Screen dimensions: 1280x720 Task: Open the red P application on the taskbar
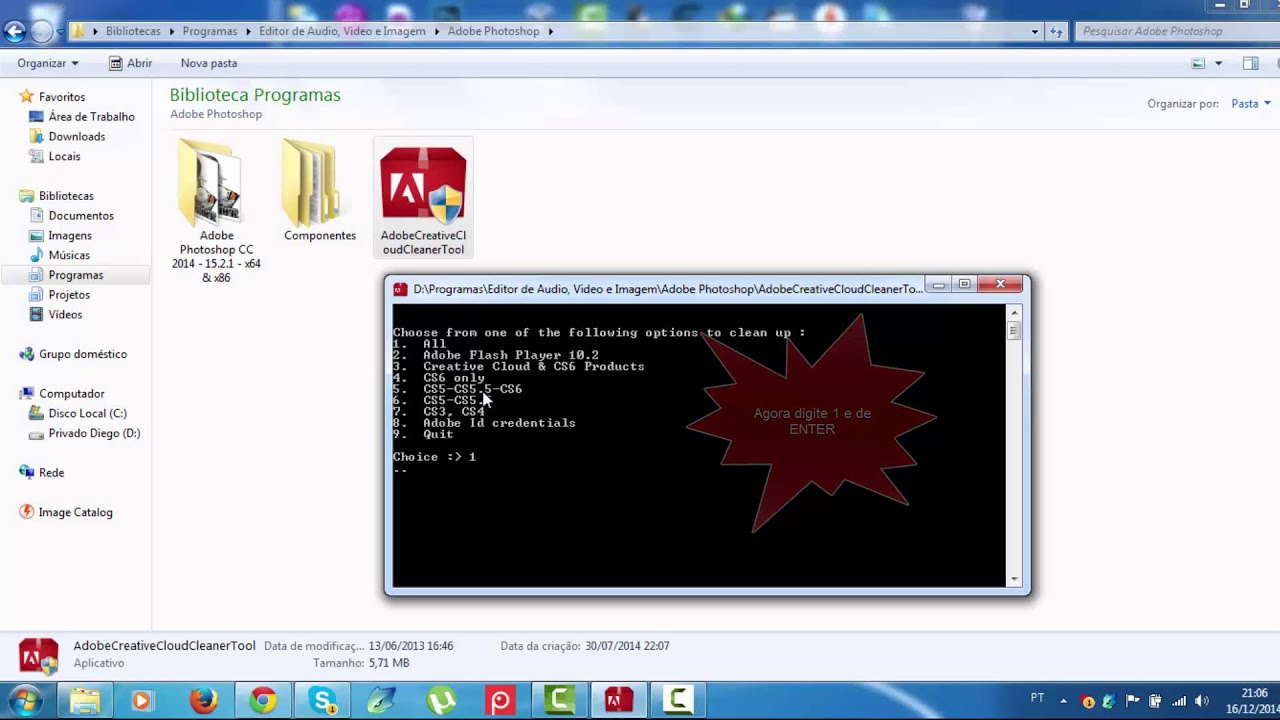point(500,700)
